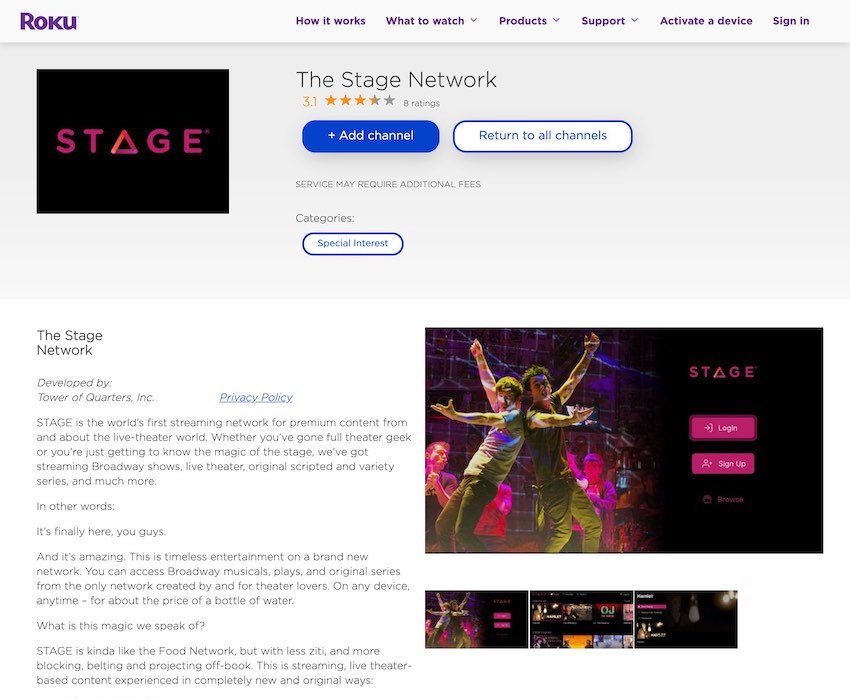Image resolution: width=850 pixels, height=699 pixels.
Task: Click the channel title The Stage Network
Action: [x=396, y=80]
